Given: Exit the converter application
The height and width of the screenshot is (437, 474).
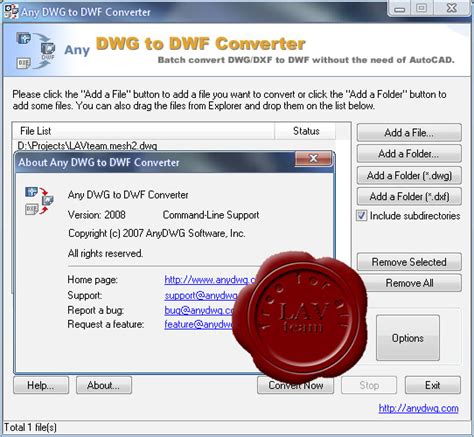Looking at the screenshot, I should click(433, 385).
